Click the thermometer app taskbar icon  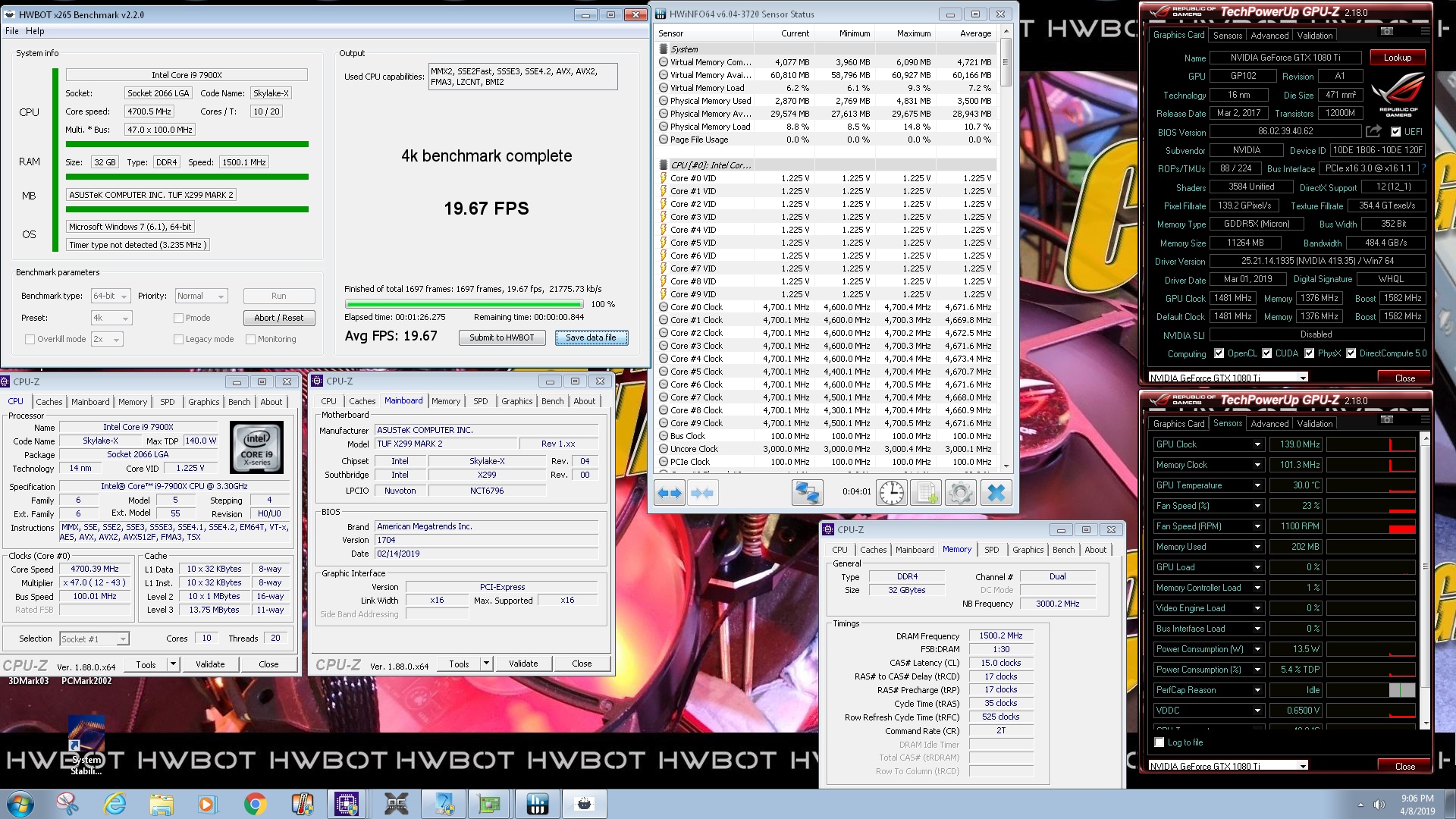tap(302, 804)
